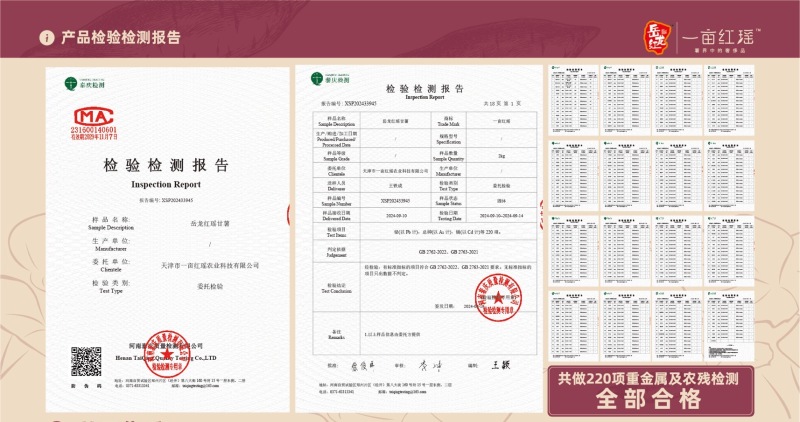Click the red round stamp on the cover page
Image resolution: width=800 pixels, height=422 pixels.
pos(166,354)
